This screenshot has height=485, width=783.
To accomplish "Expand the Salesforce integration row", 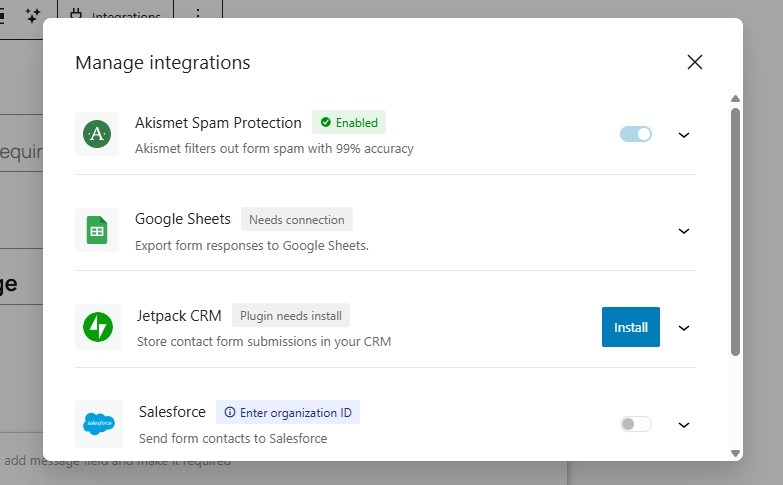I will (x=684, y=425).
